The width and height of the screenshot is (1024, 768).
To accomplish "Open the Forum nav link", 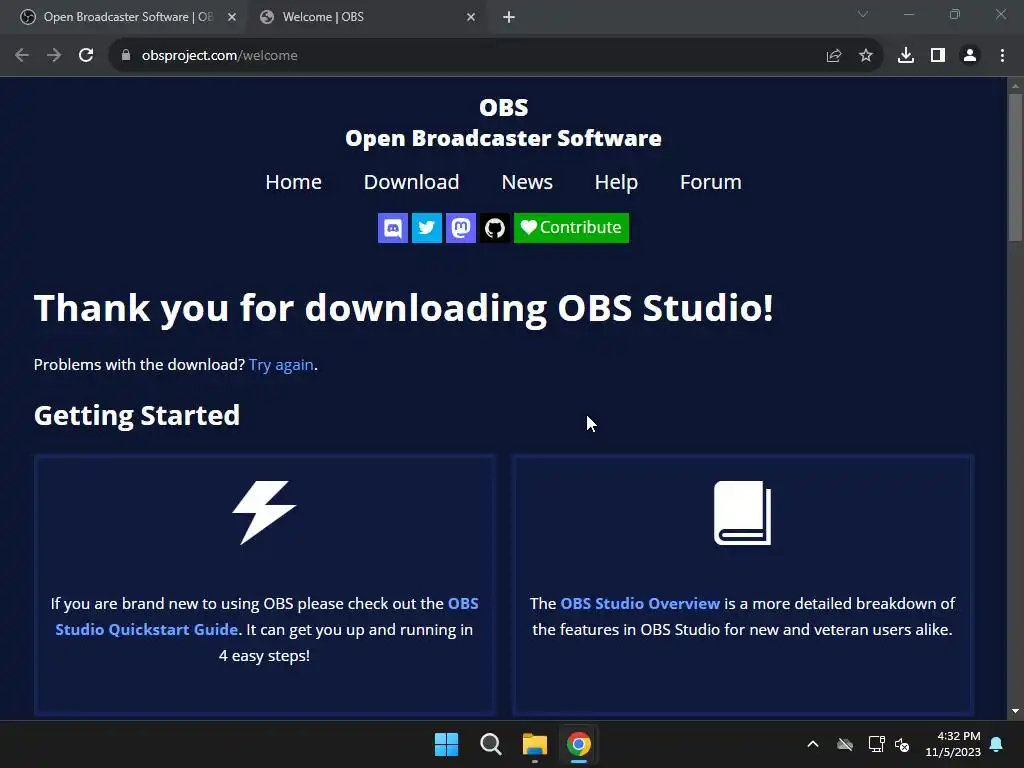I will (711, 182).
